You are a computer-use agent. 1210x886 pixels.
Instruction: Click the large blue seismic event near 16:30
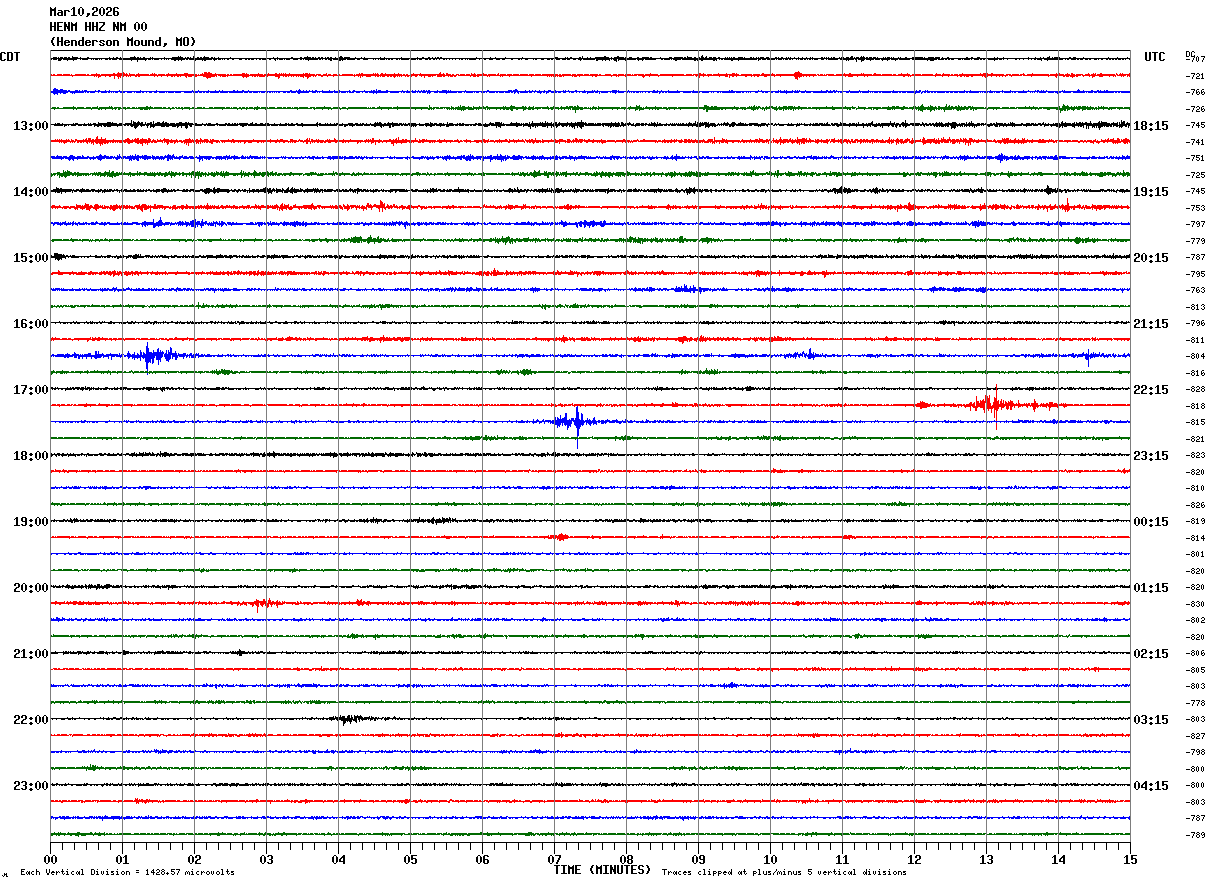155,355
